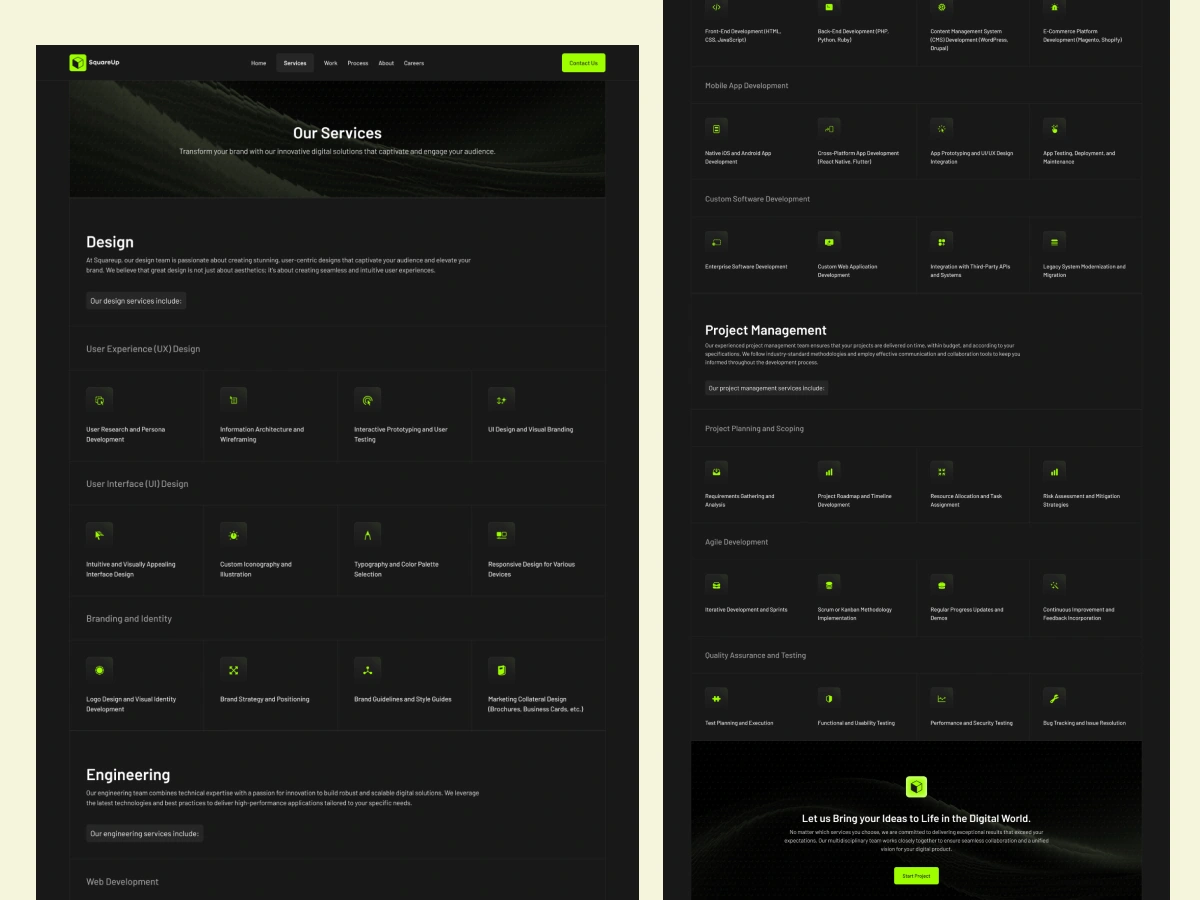
Task: Click the 'Engineering' section heading
Action: (x=128, y=775)
